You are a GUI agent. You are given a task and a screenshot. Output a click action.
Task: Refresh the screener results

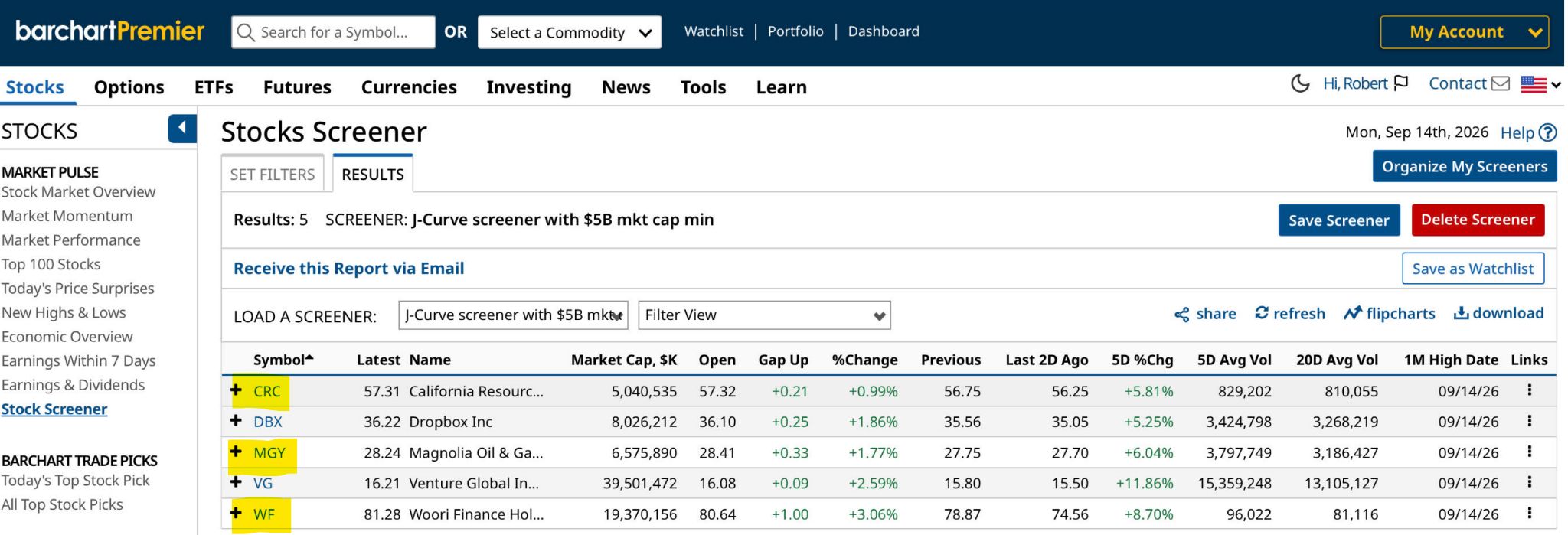pos(1290,313)
